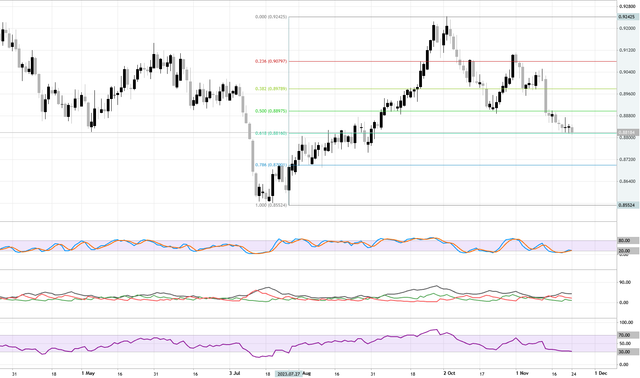The image size is (640, 378).
Task: Click the 0.91200 price axis label
Action: 627,50
